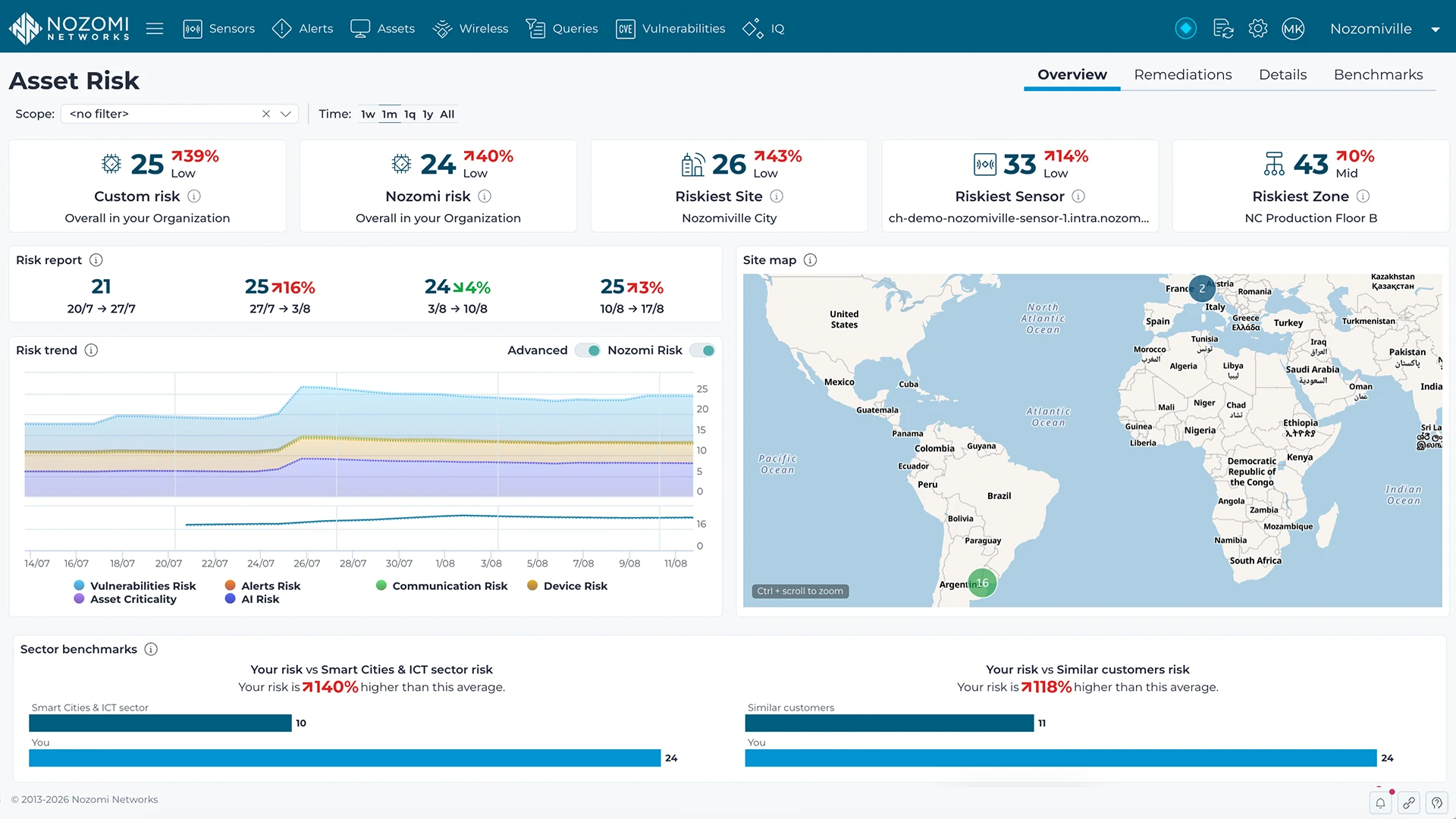Show info for Sector benchmarks
The height and width of the screenshot is (819, 1456).
click(x=151, y=649)
